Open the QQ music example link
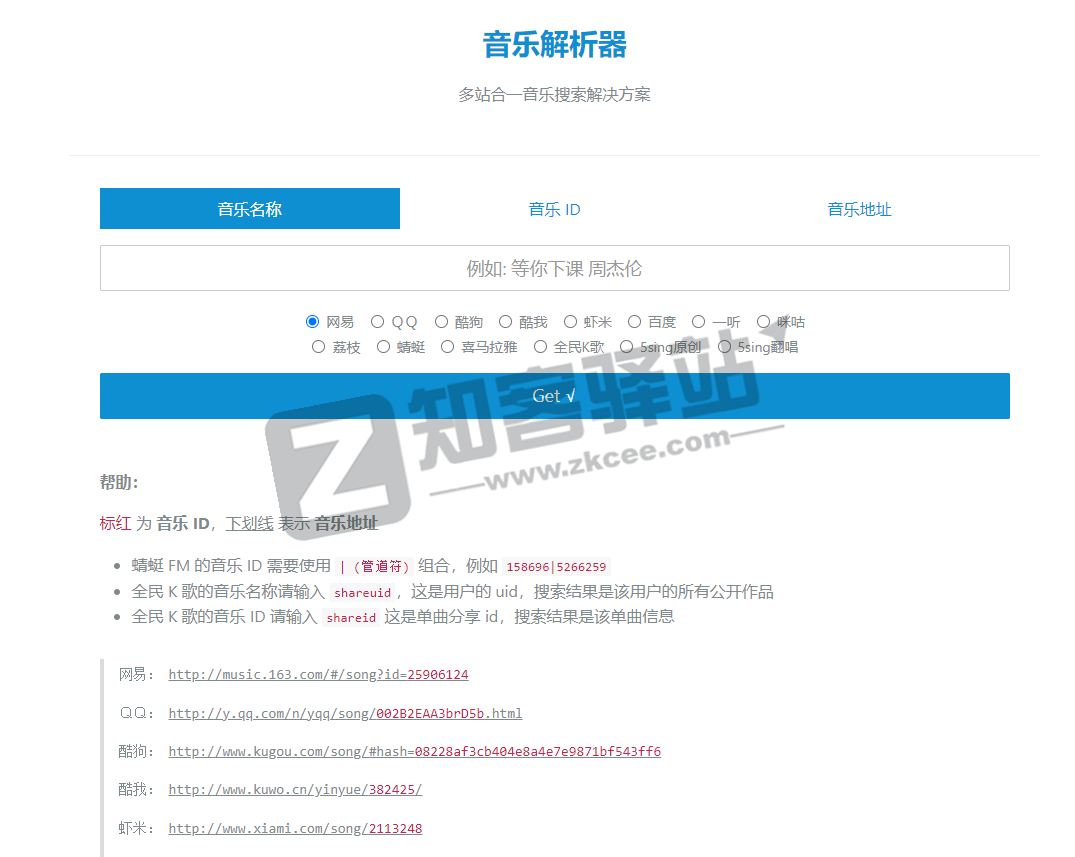The width and height of the screenshot is (1075, 857). pos(346,713)
